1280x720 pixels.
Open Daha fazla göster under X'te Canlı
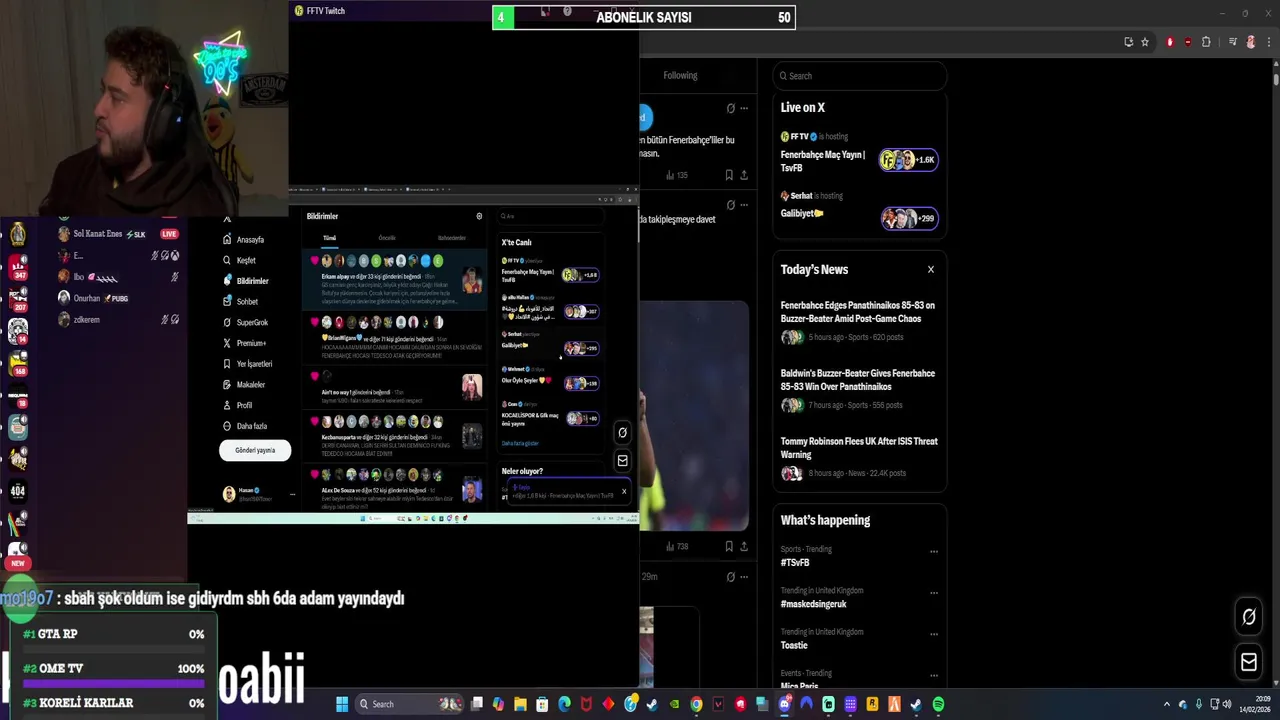[x=520, y=443]
